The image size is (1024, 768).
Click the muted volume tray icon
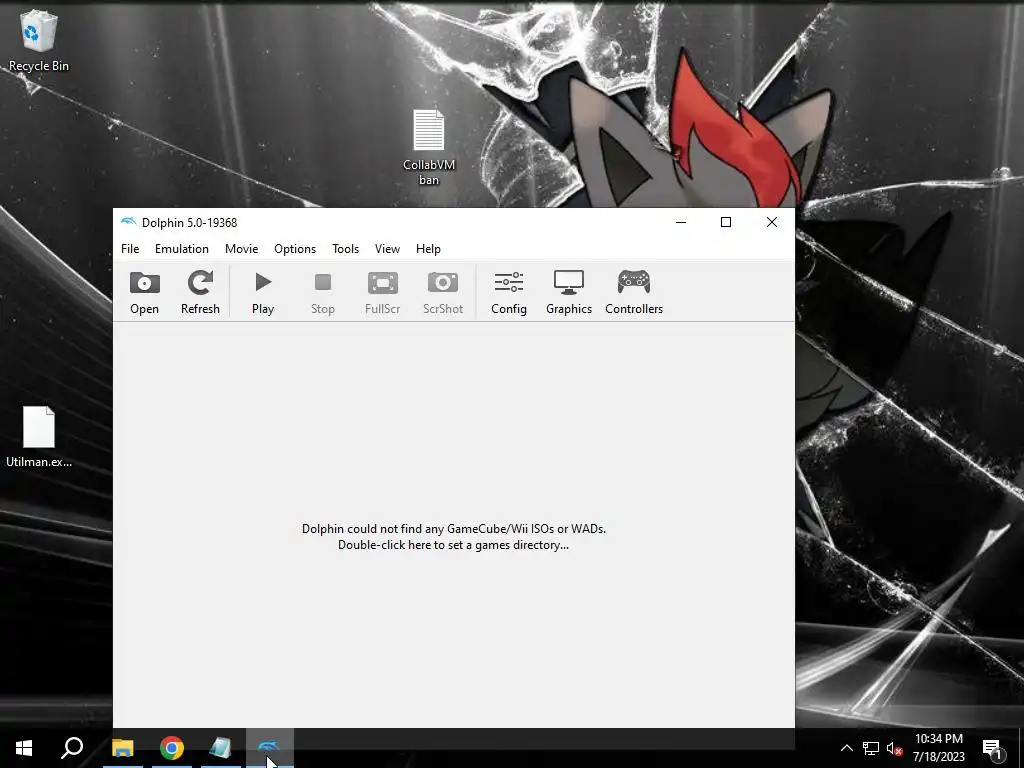click(894, 748)
